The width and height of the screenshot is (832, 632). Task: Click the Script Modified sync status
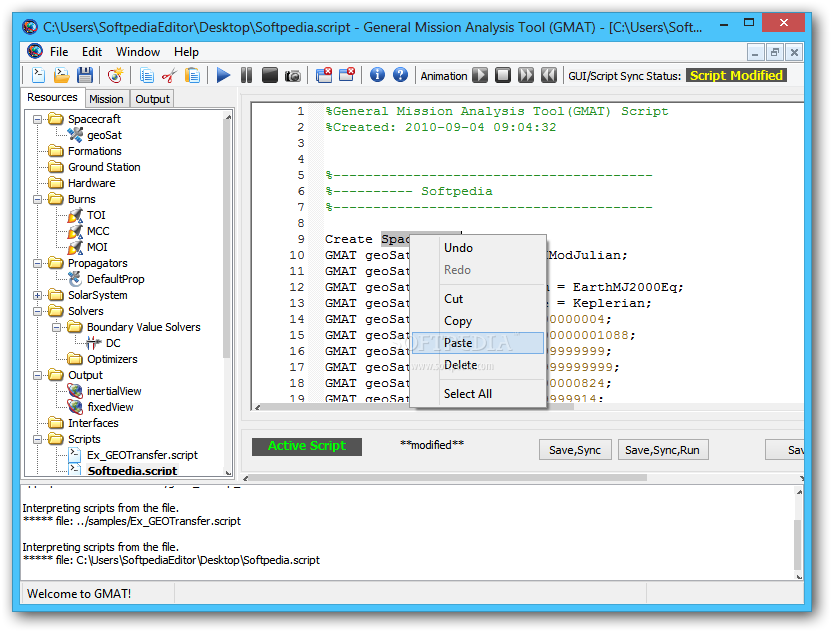pyautogui.click(x=736, y=76)
